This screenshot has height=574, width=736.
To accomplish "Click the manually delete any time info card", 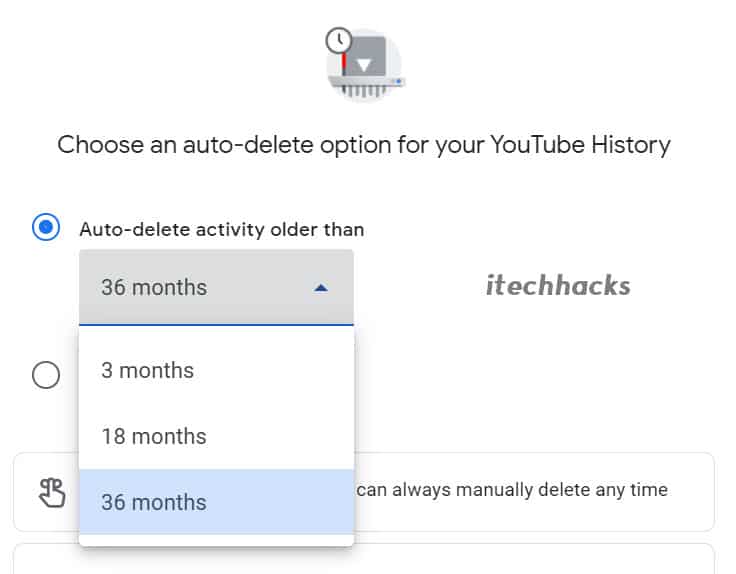I will pos(364,492).
